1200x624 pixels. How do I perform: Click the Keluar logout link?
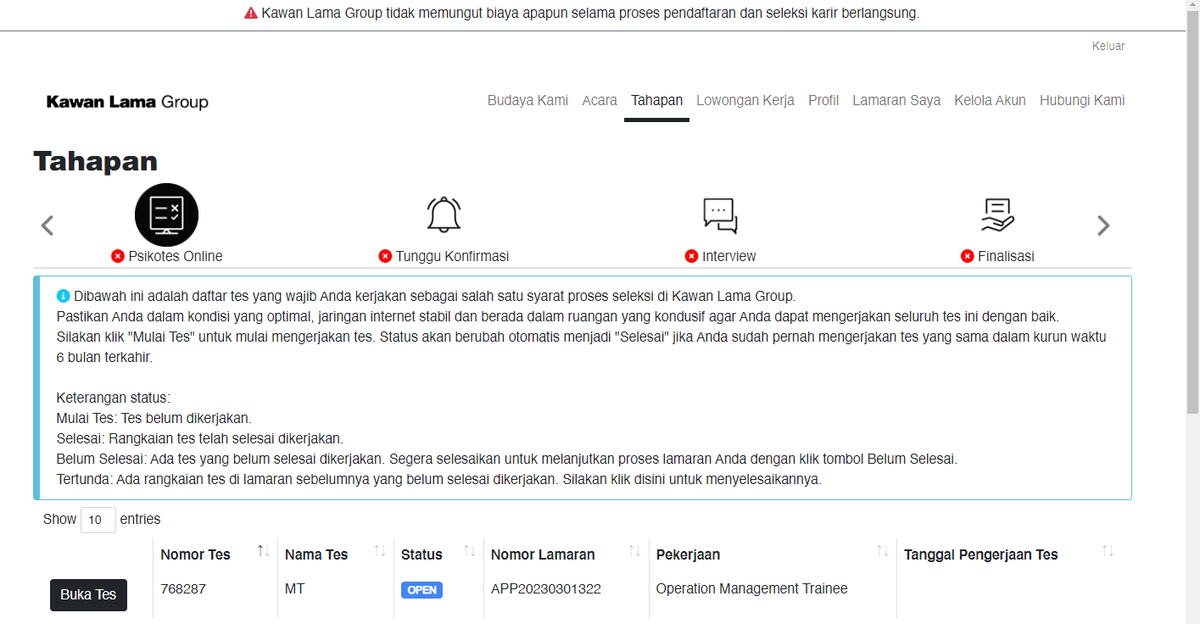(x=1108, y=46)
